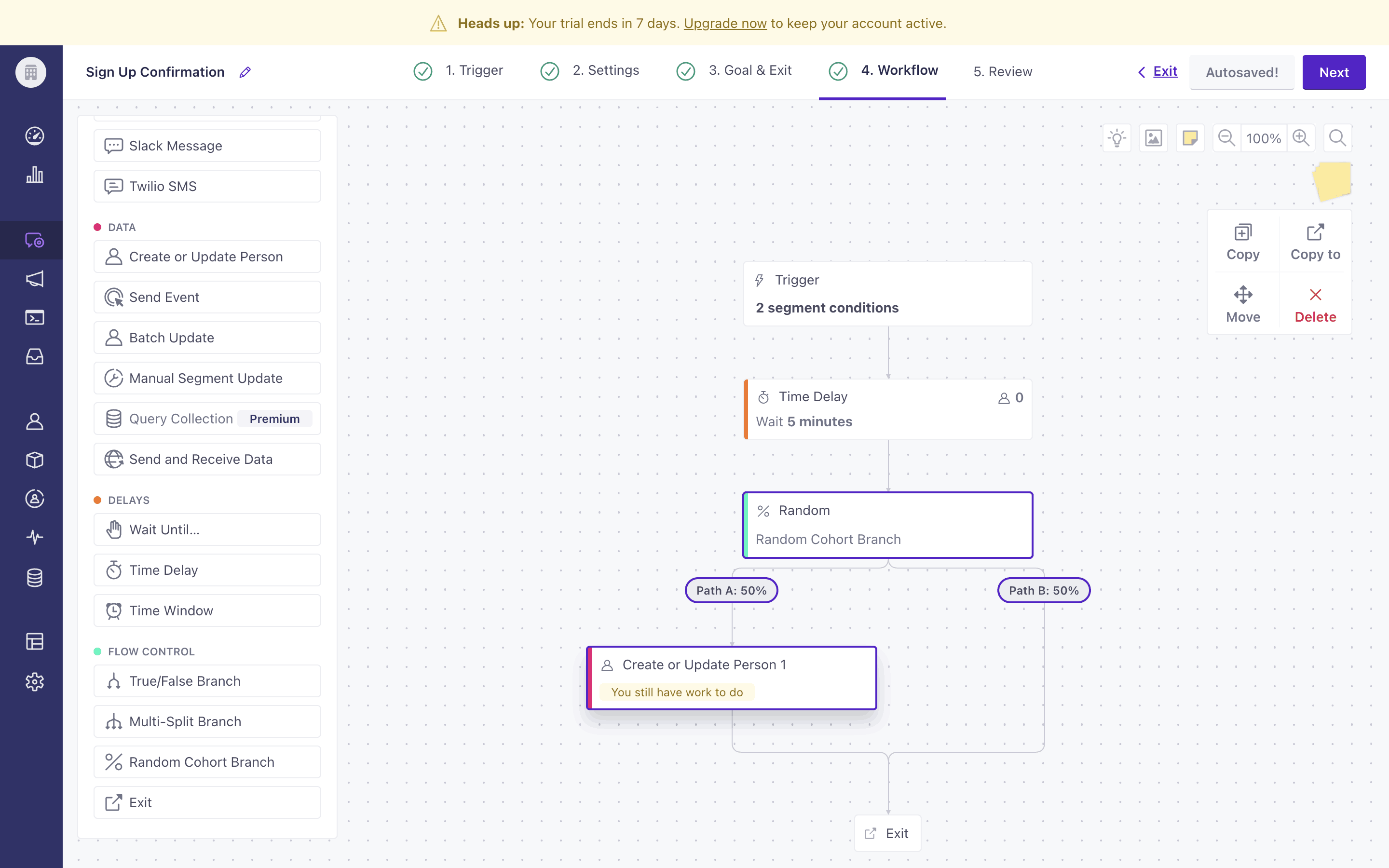Screen dimensions: 1389x868
Task: Click the Next button
Action: tap(1334, 72)
